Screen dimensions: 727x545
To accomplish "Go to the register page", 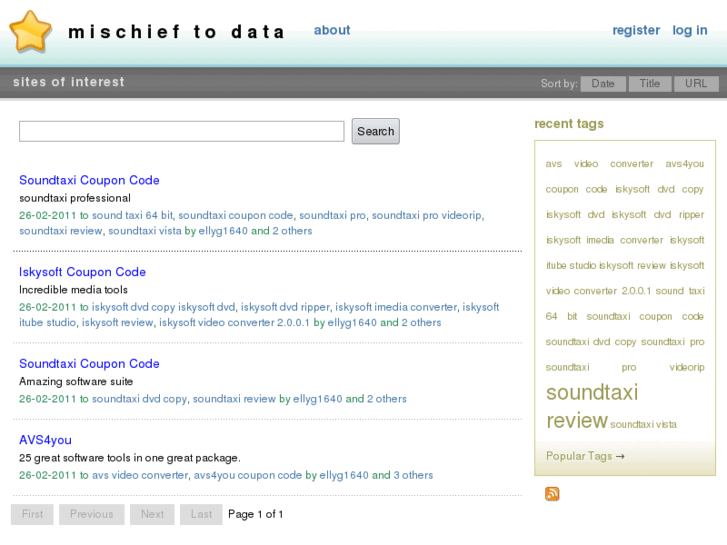I will 636,30.
